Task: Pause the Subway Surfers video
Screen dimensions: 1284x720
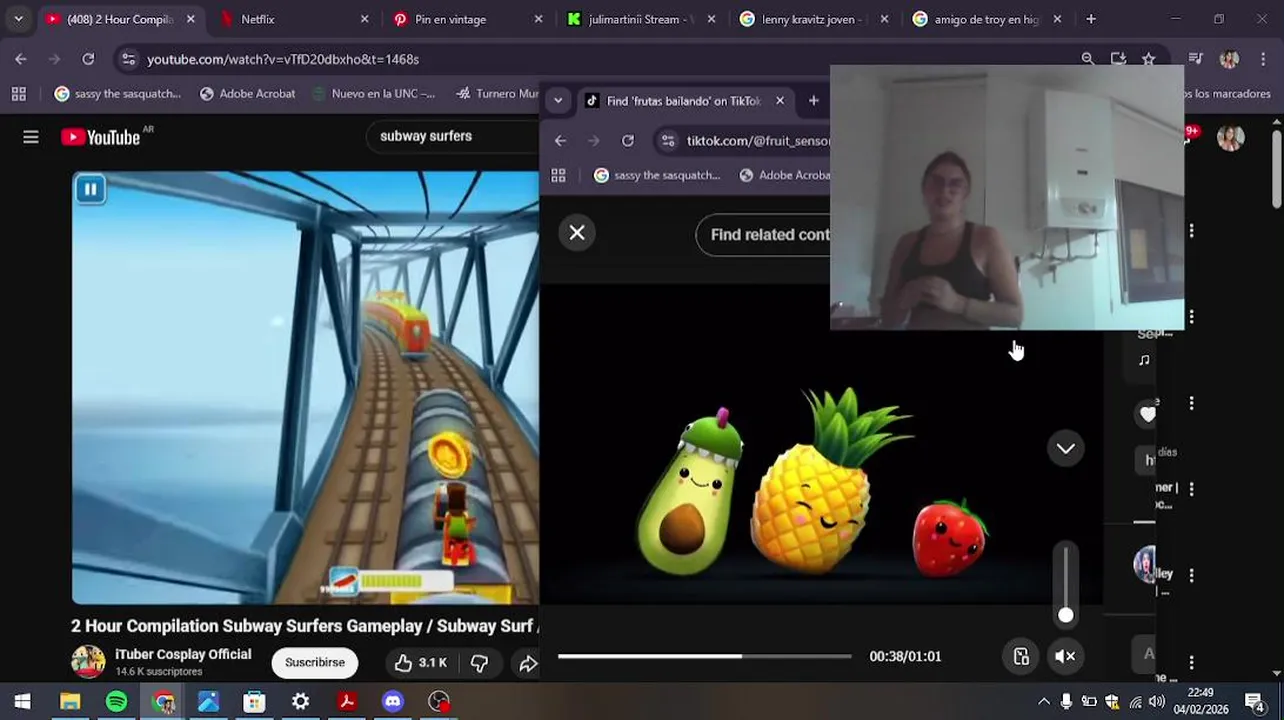Action: [x=90, y=189]
